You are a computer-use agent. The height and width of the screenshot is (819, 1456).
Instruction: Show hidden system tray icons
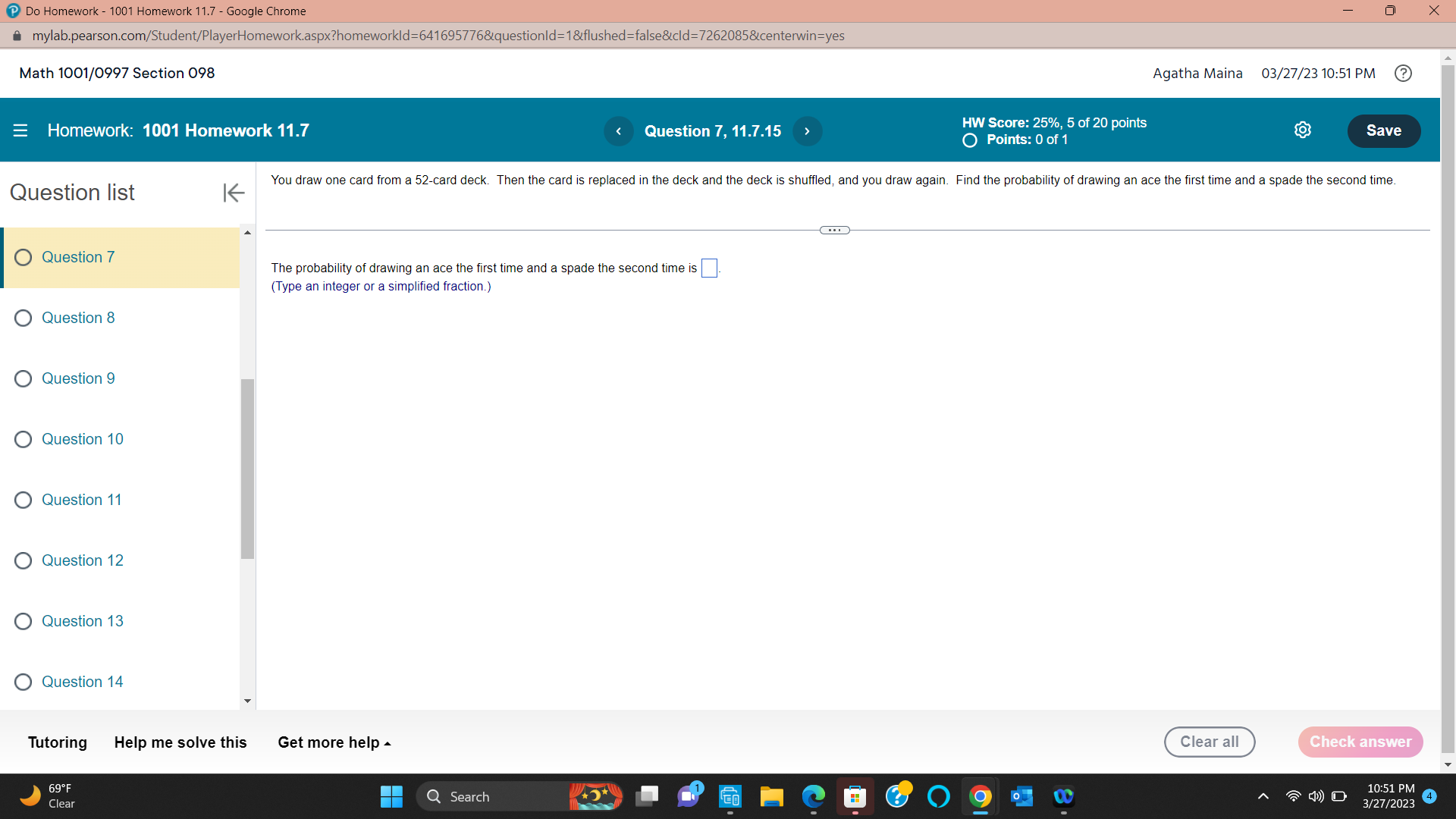tap(1263, 796)
